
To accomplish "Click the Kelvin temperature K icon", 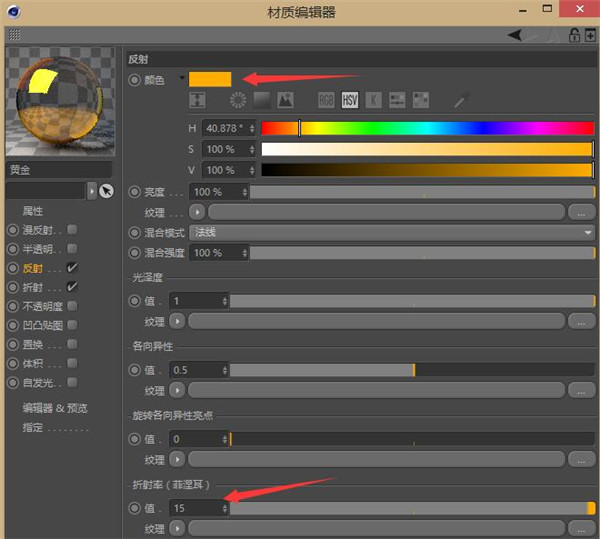I will (x=373, y=100).
